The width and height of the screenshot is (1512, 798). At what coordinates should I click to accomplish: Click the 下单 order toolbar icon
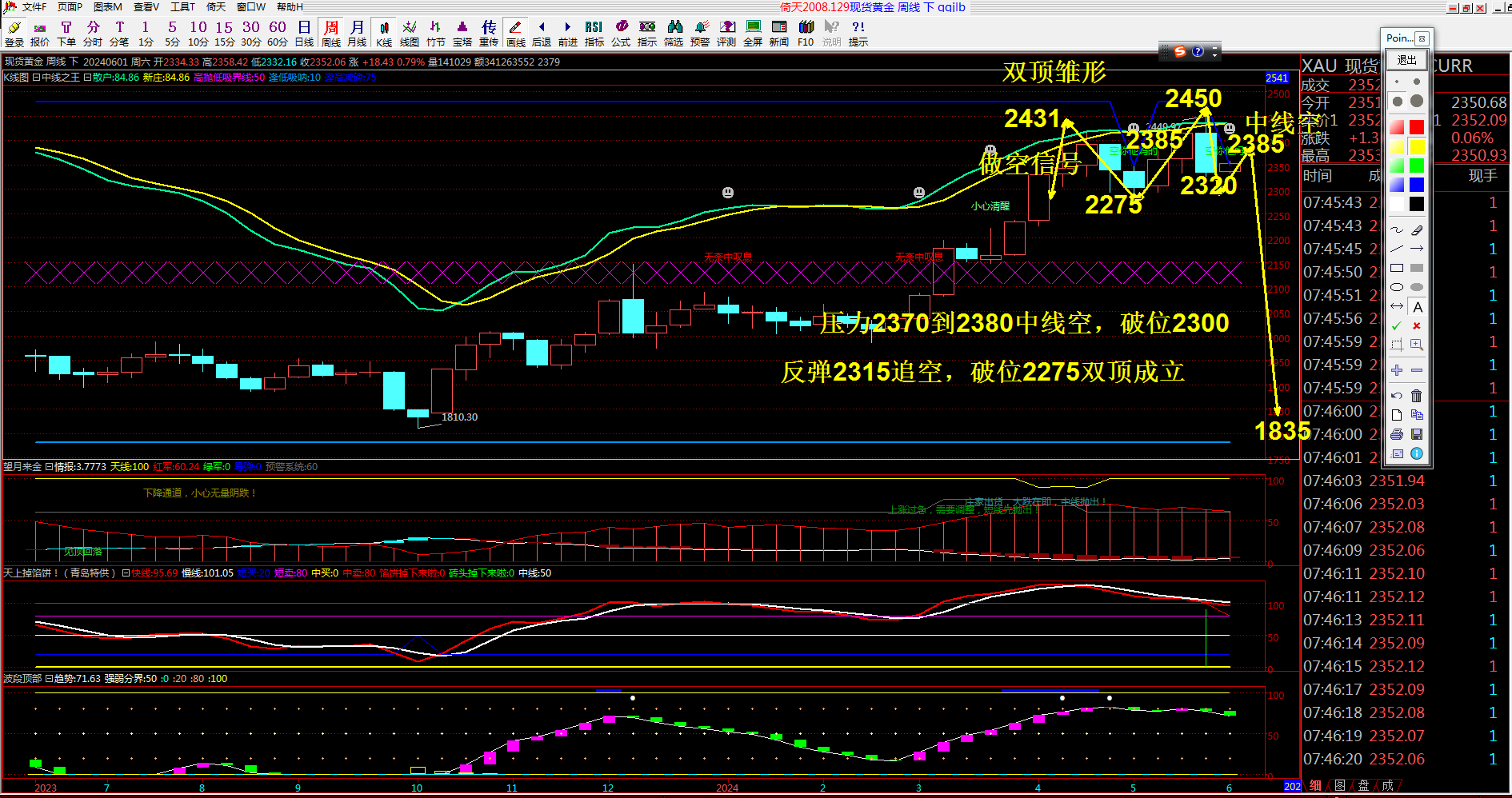(66, 34)
